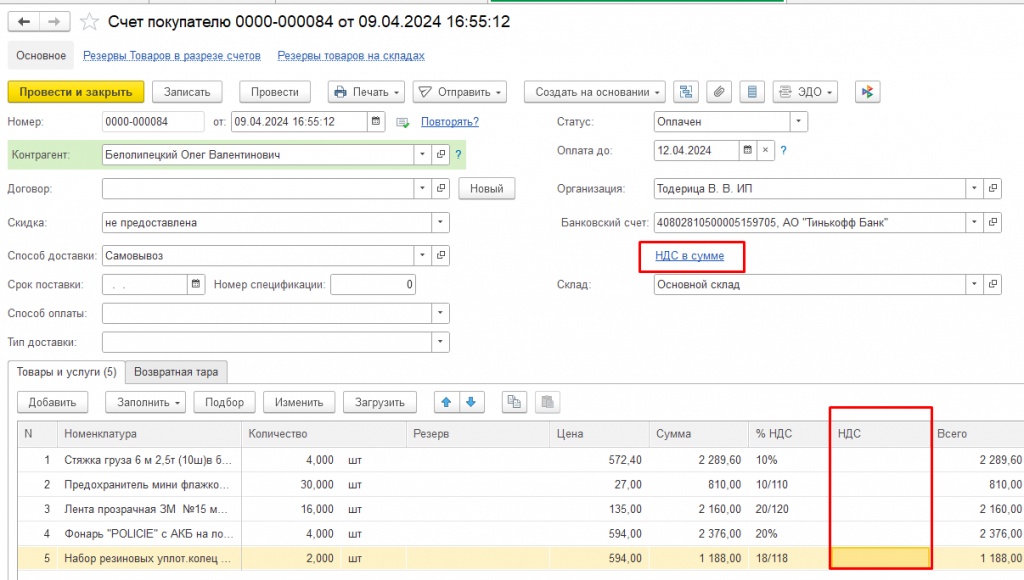Switch to Возвратная тара tab
The width and height of the screenshot is (1024, 580).
click(x=176, y=372)
